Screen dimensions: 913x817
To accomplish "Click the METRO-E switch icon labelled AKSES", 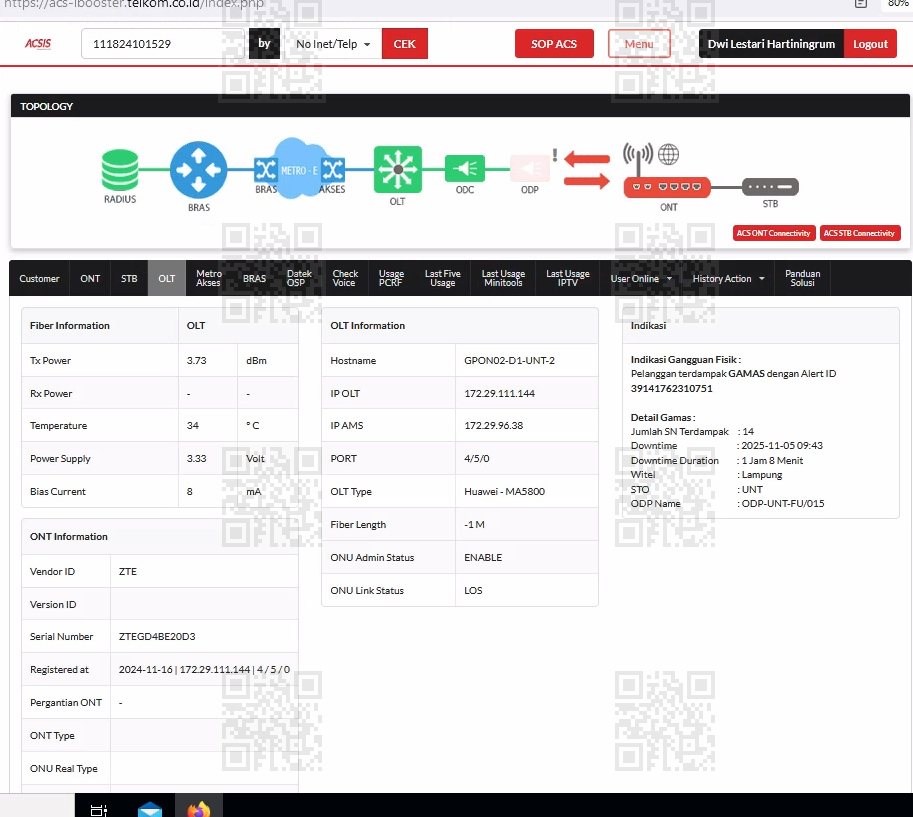I will [x=333, y=170].
